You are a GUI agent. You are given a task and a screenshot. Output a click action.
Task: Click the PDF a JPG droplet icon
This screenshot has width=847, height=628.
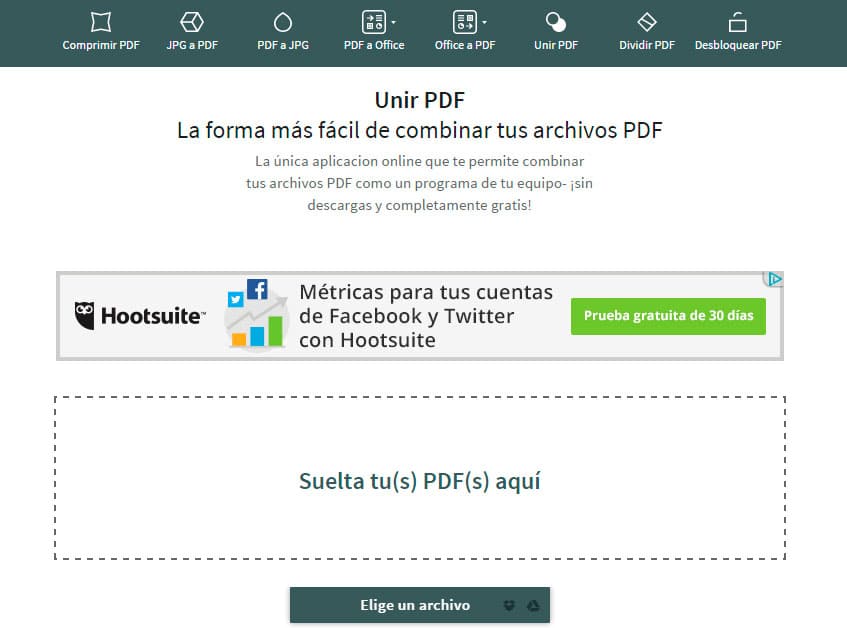tap(283, 23)
